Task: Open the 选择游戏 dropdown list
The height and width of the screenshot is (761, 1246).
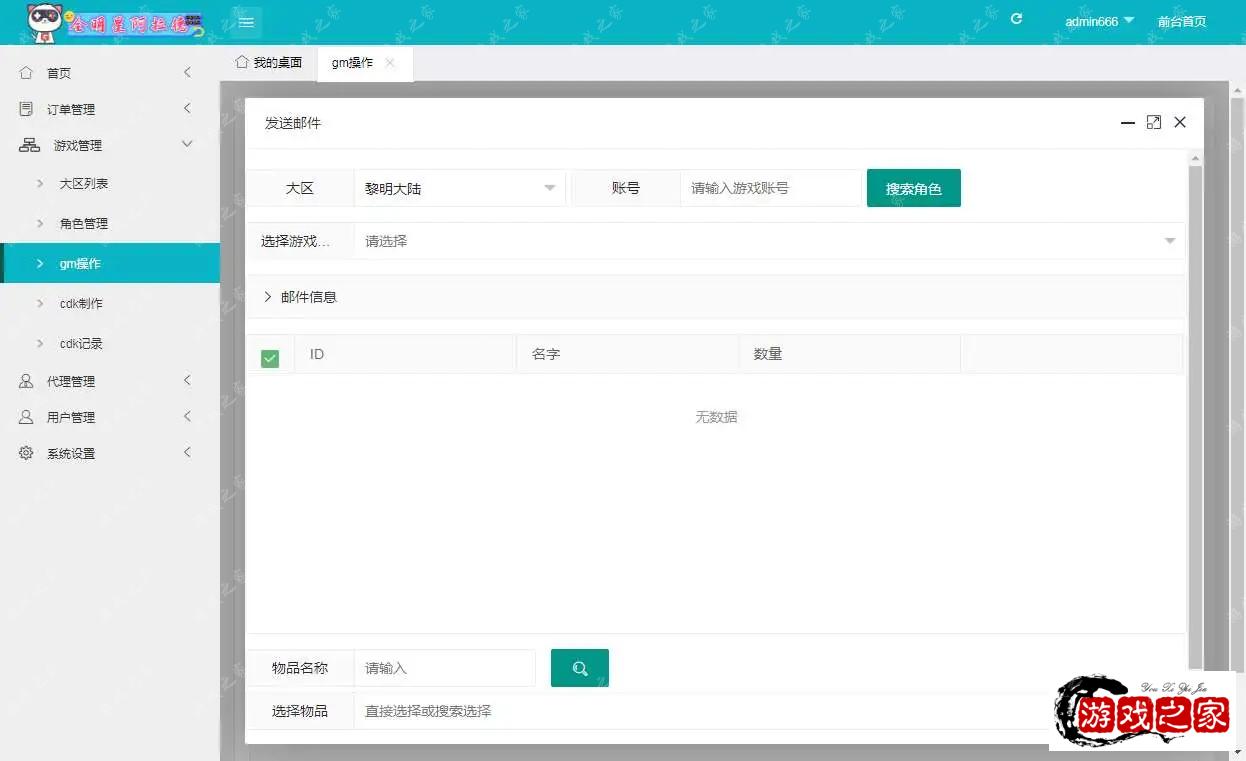Action: (x=768, y=241)
